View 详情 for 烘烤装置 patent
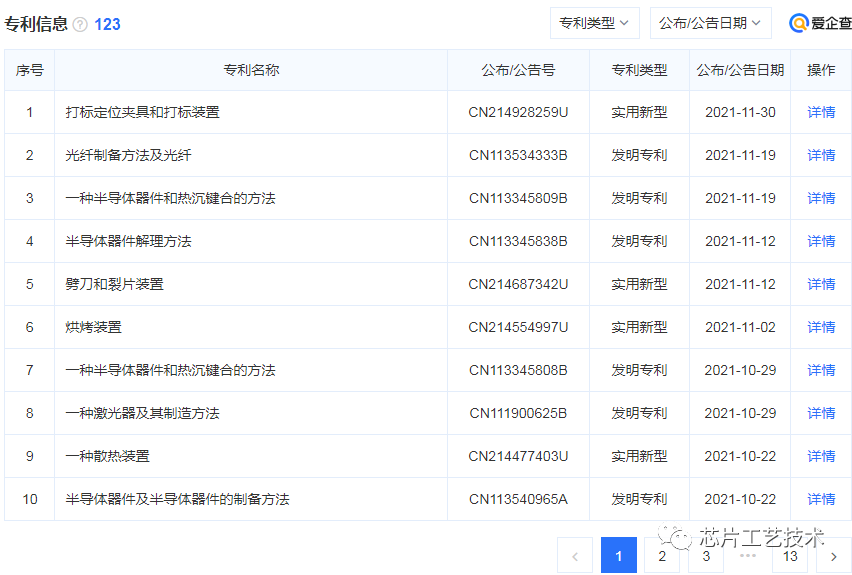The image size is (852, 575). click(x=821, y=327)
